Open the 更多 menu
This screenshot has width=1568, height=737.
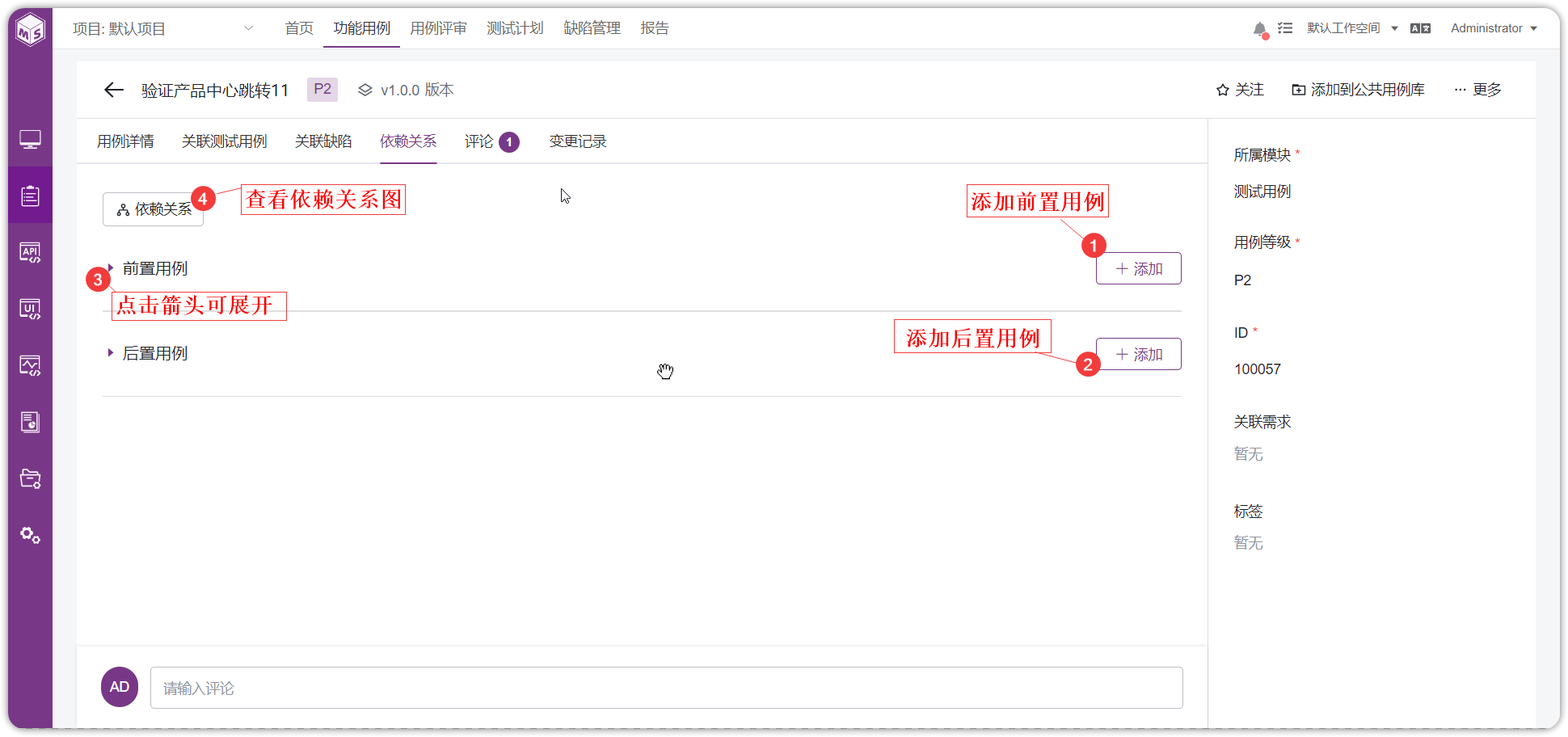point(1477,90)
